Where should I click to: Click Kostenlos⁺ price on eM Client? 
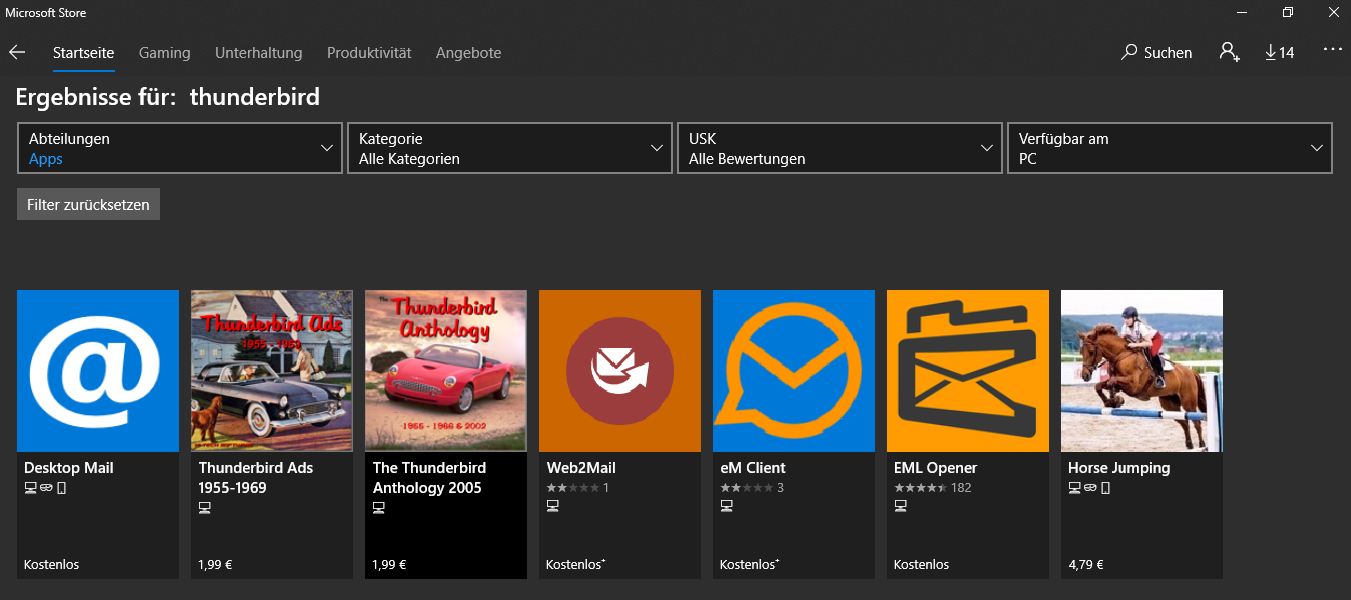tap(750, 565)
